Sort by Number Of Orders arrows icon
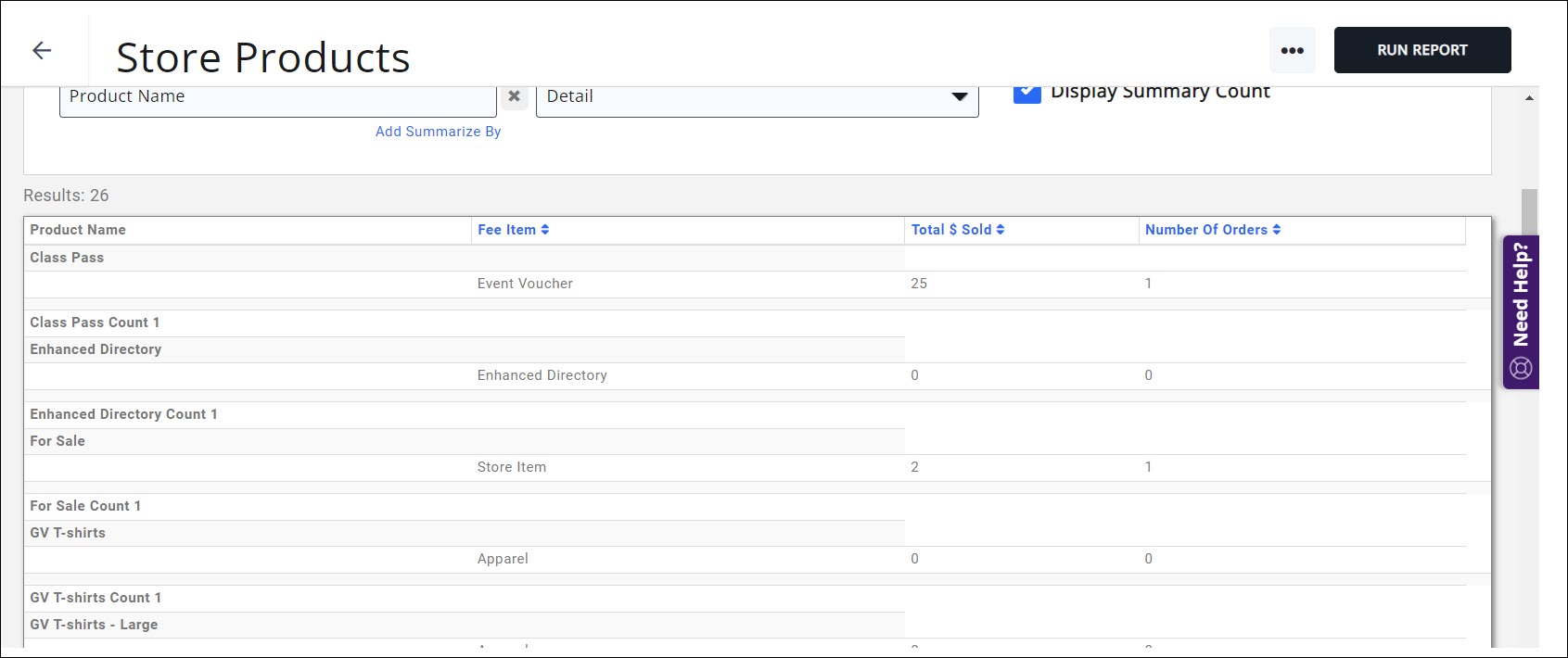 (1277, 230)
